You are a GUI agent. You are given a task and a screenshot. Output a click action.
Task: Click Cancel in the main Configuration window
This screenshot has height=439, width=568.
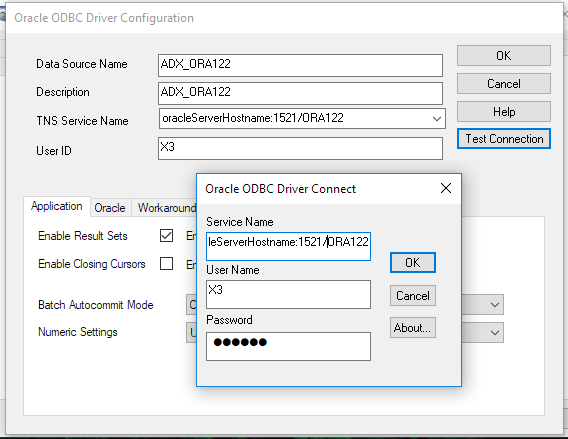(x=504, y=84)
